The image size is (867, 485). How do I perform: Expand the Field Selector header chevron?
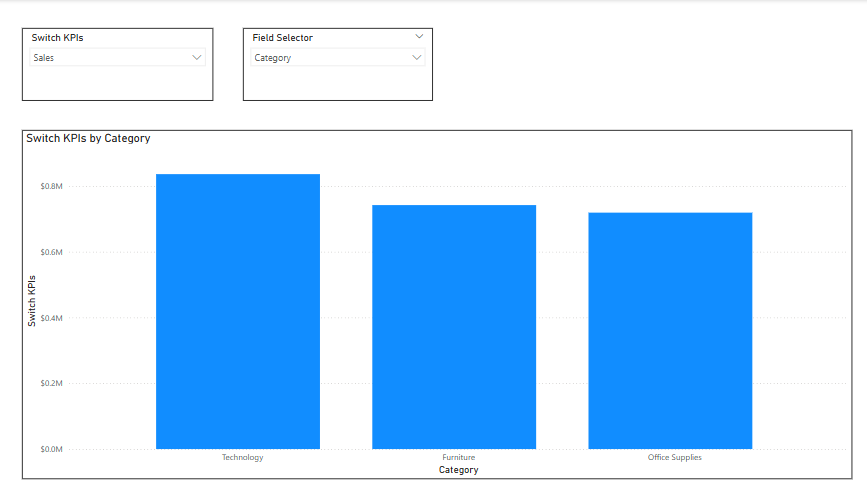(x=419, y=36)
